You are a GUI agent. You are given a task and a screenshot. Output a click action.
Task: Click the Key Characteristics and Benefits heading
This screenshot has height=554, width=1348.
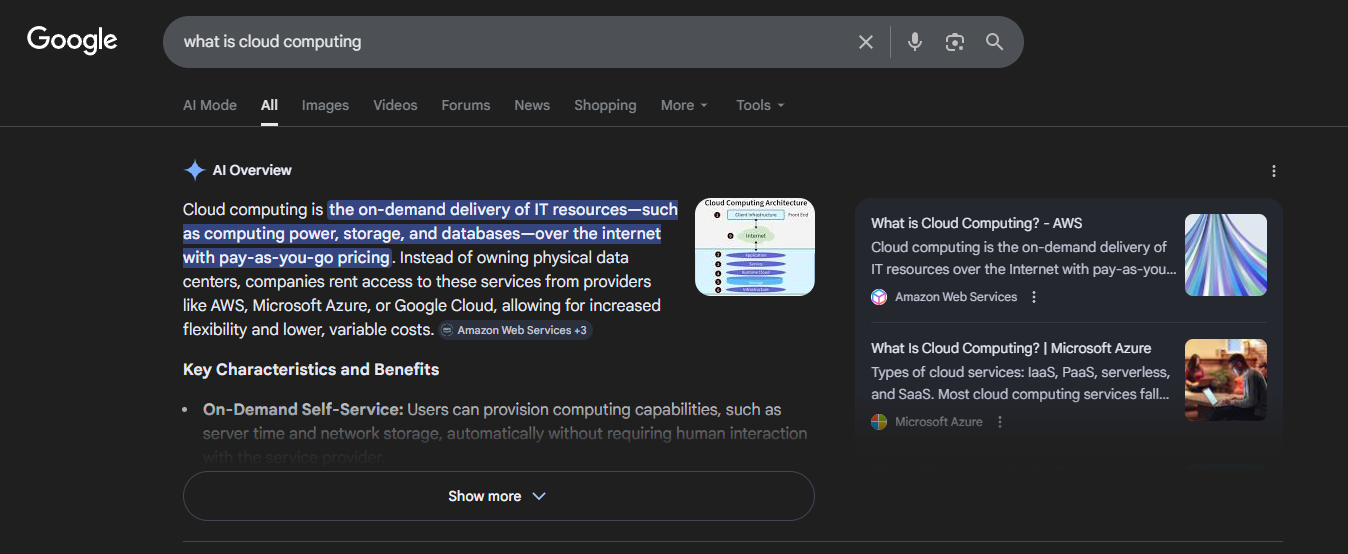click(x=311, y=369)
